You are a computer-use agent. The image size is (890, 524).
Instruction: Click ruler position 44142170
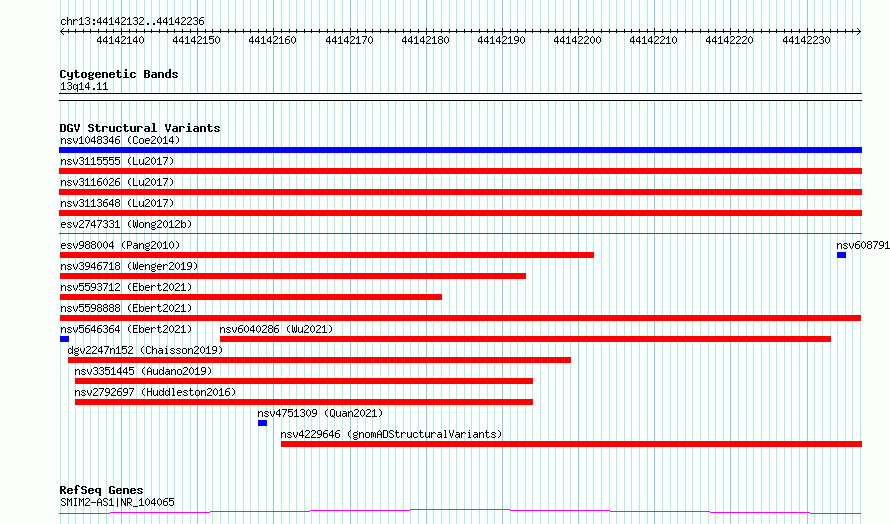coord(349,40)
